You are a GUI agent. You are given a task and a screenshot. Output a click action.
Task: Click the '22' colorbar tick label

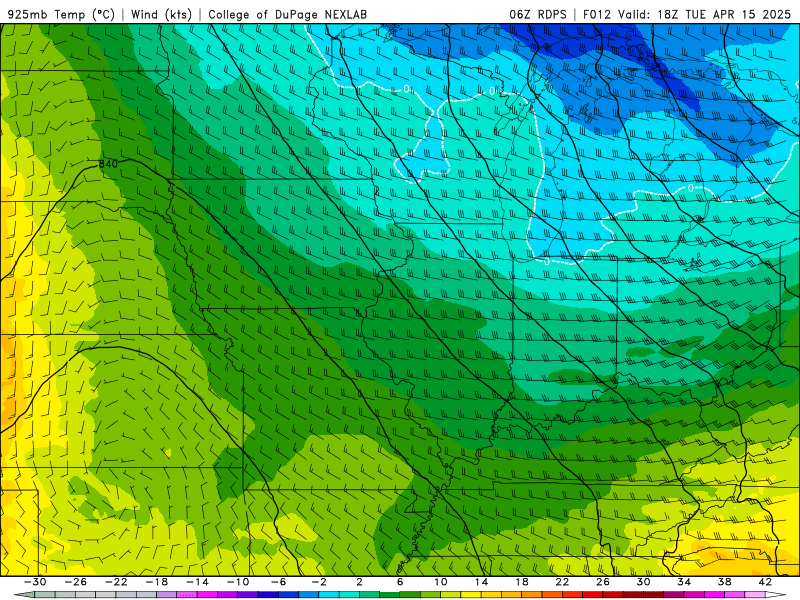(x=562, y=582)
